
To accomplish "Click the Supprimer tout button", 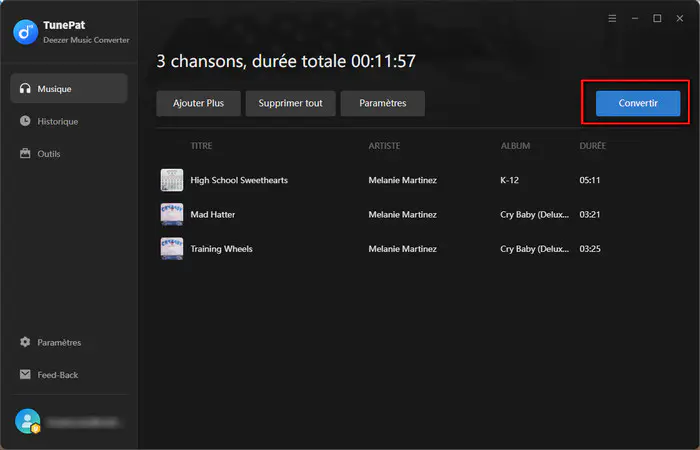I will tap(290, 103).
